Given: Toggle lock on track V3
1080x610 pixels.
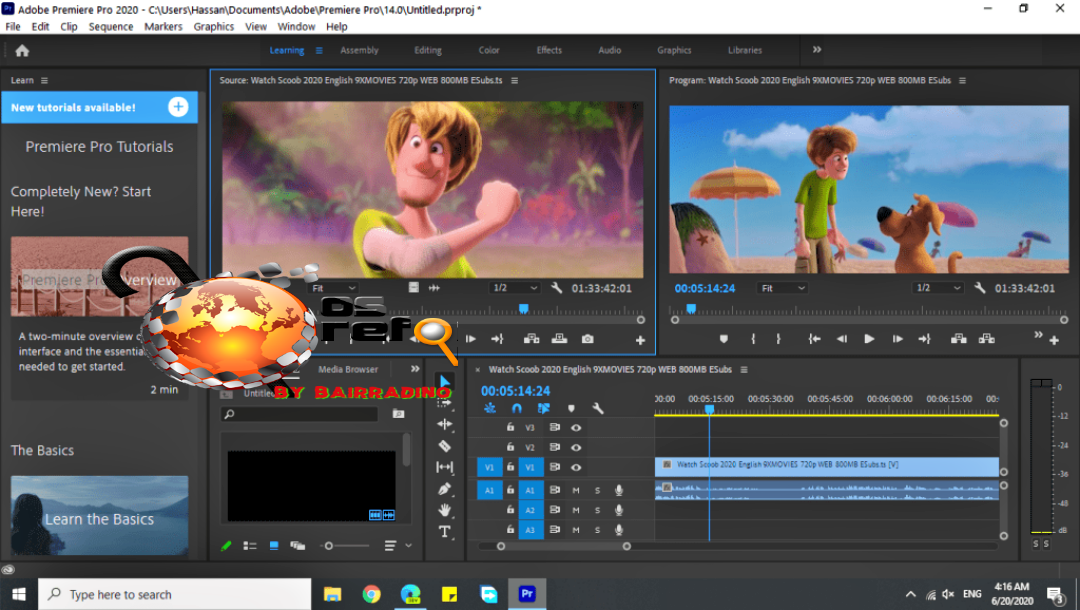Looking at the screenshot, I should pos(510,428).
